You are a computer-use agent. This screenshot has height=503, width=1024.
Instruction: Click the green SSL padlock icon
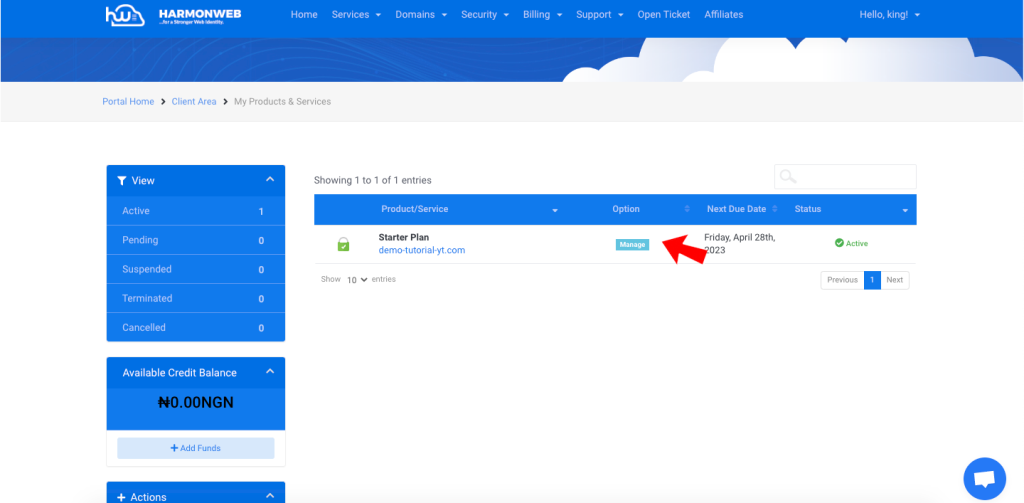343,244
